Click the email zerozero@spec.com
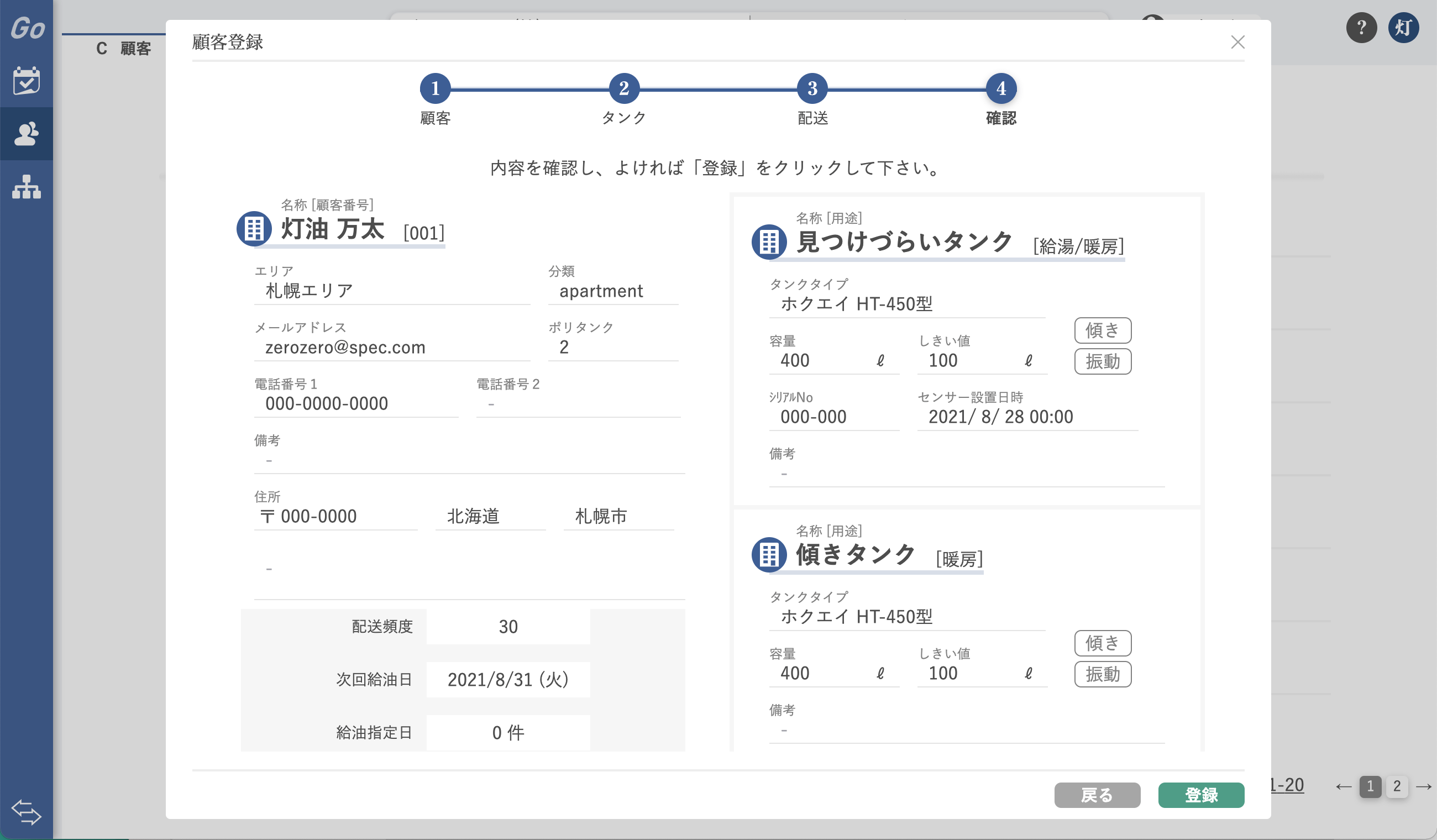Screen dimensions: 1437x840 [x=345, y=347]
